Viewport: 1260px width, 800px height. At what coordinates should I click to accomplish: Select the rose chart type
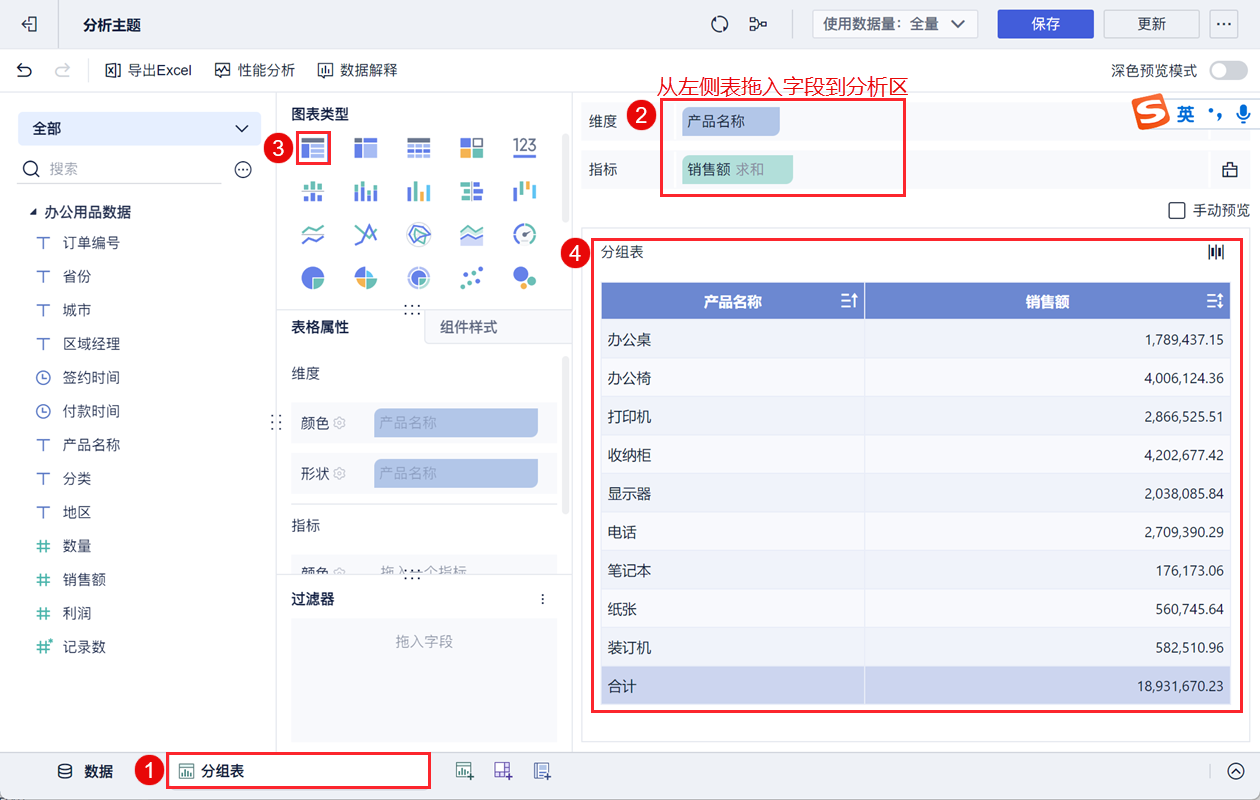(366, 277)
